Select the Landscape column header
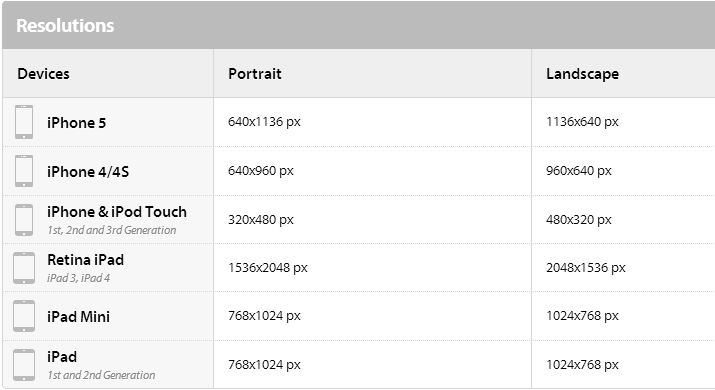The image size is (715, 390). coord(582,74)
